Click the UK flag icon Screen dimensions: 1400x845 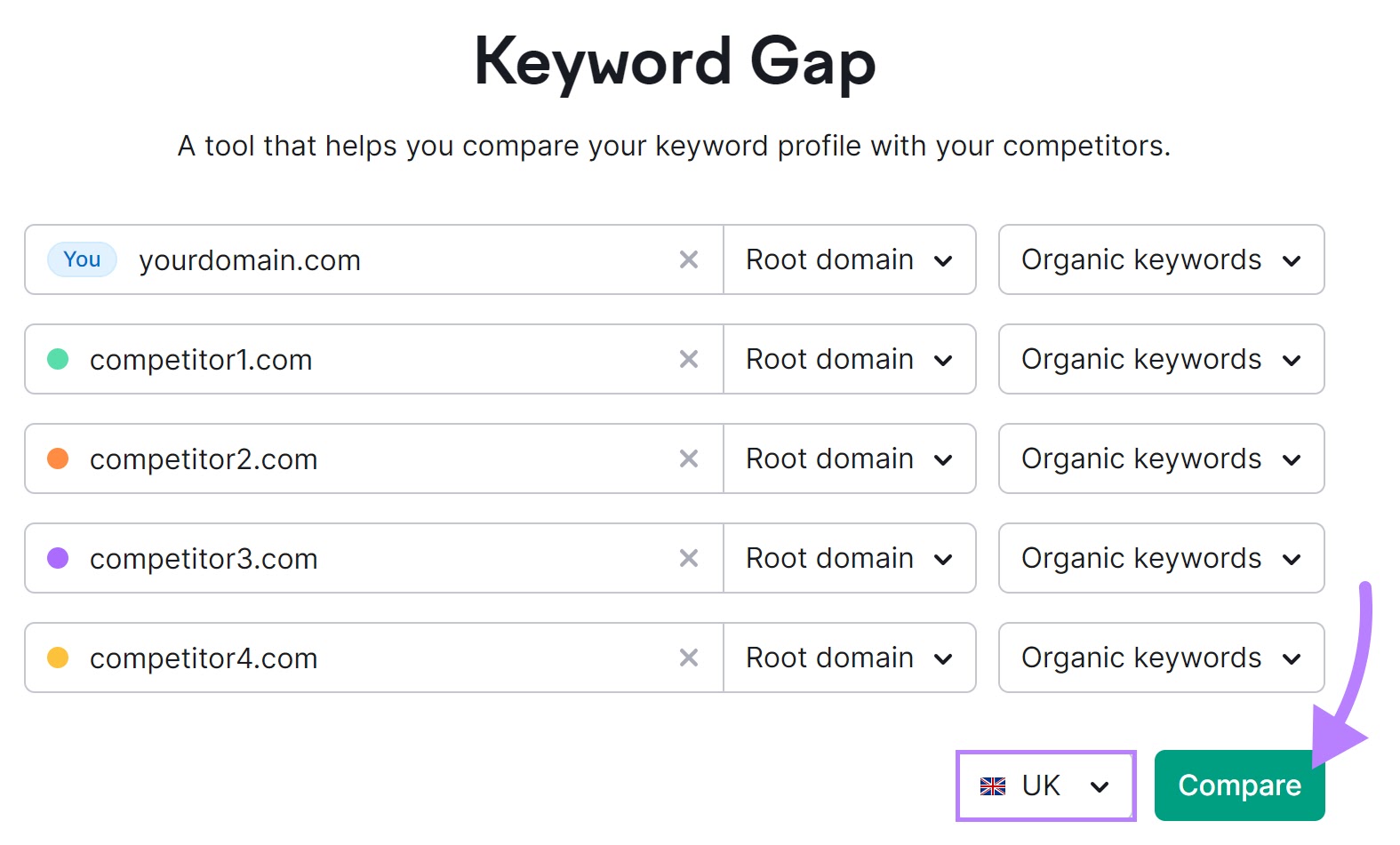pos(994,785)
